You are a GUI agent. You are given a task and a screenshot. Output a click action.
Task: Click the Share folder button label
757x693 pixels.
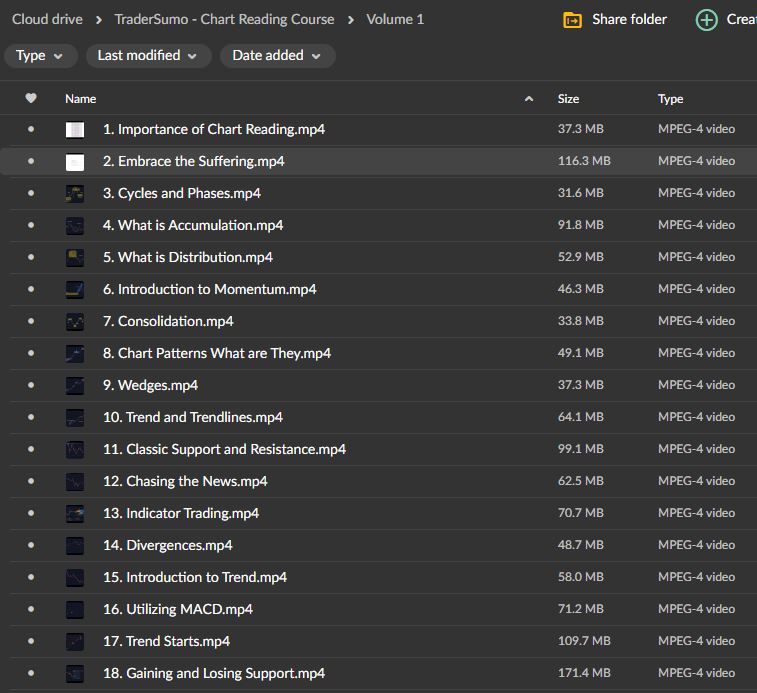[629, 19]
